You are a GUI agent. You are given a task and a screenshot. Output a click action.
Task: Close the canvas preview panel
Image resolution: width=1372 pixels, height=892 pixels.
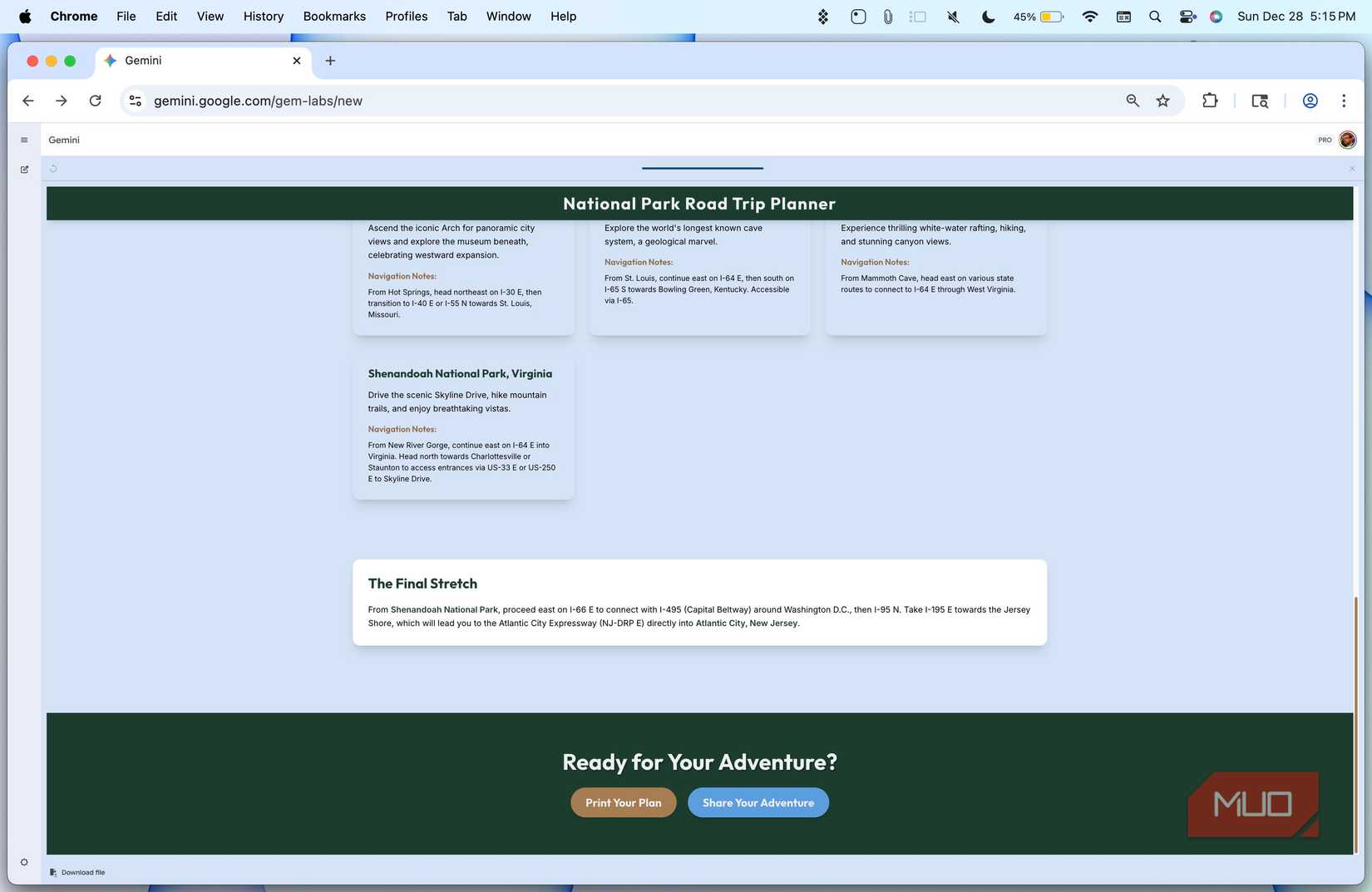1352,169
